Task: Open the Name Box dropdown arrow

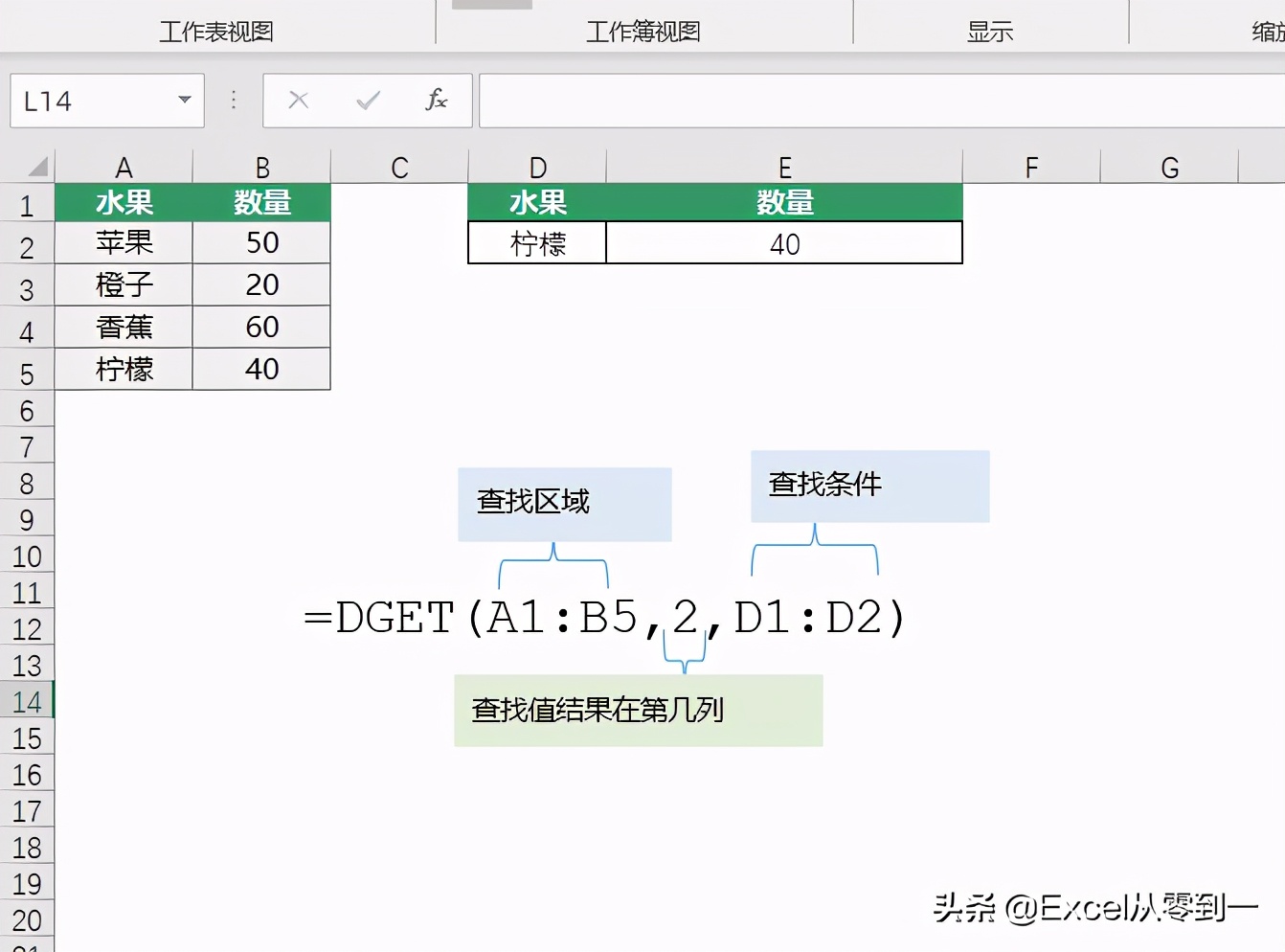Action: click(x=184, y=100)
